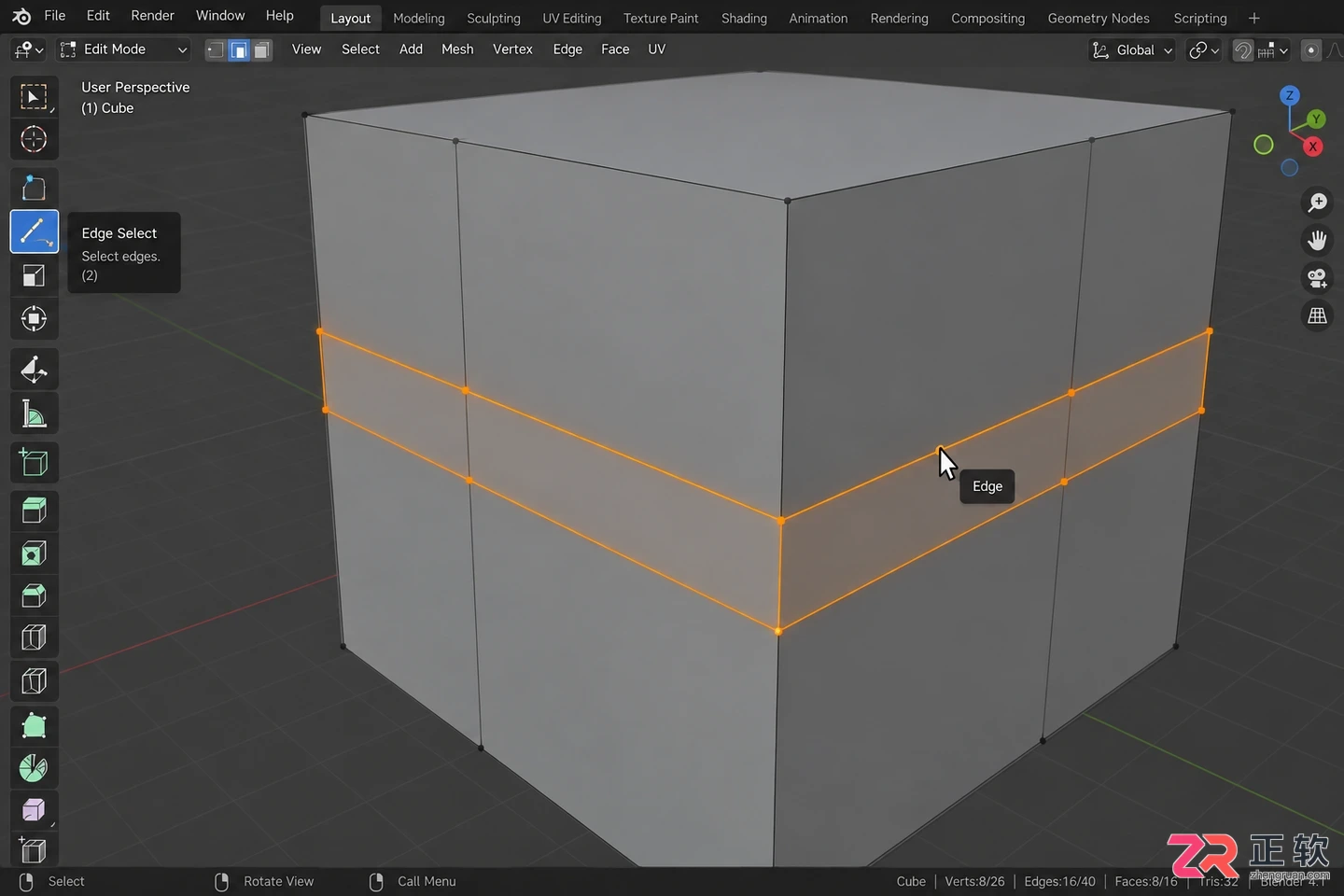Switch to the Geometry Nodes workspace tab
This screenshot has width=1344, height=896.
click(x=1099, y=19)
